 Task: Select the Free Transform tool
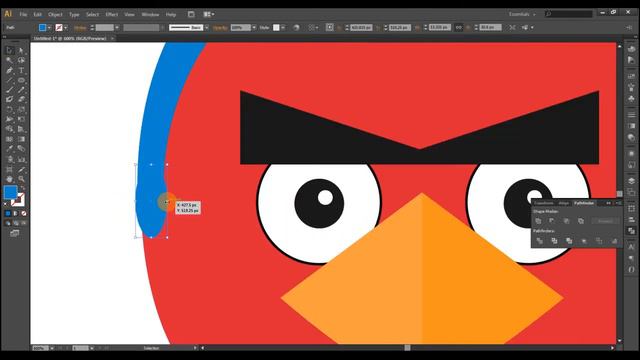(21, 119)
